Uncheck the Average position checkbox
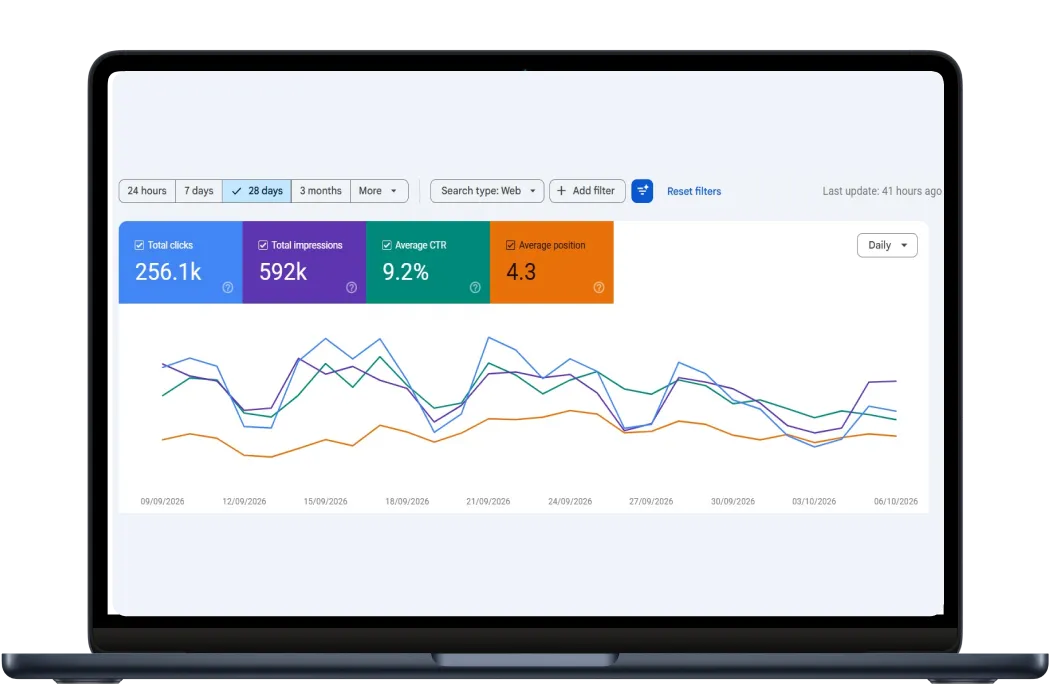Viewport: 1052px width, 686px height. click(511, 245)
